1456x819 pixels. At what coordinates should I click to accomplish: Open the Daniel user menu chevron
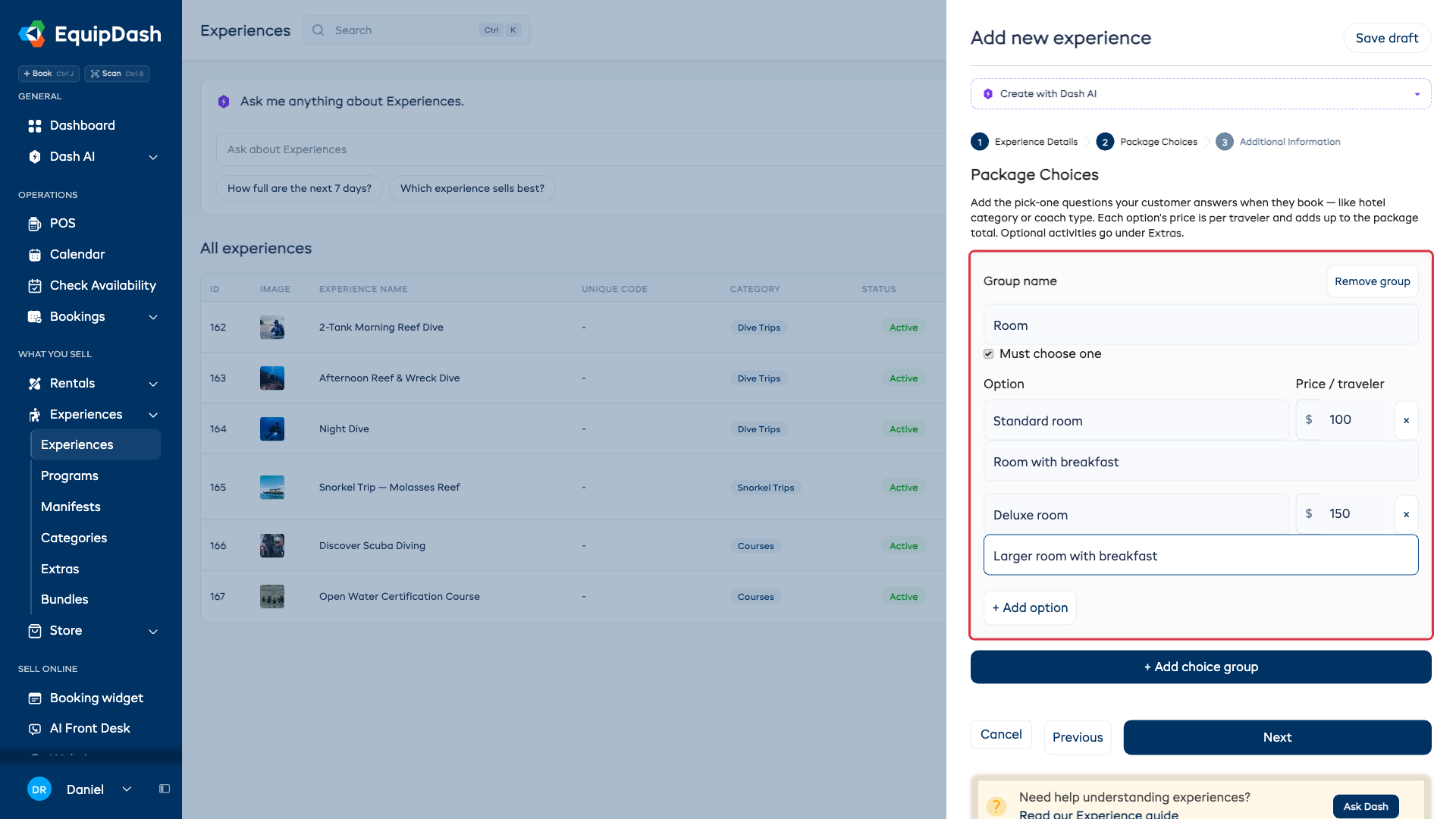[x=127, y=789]
